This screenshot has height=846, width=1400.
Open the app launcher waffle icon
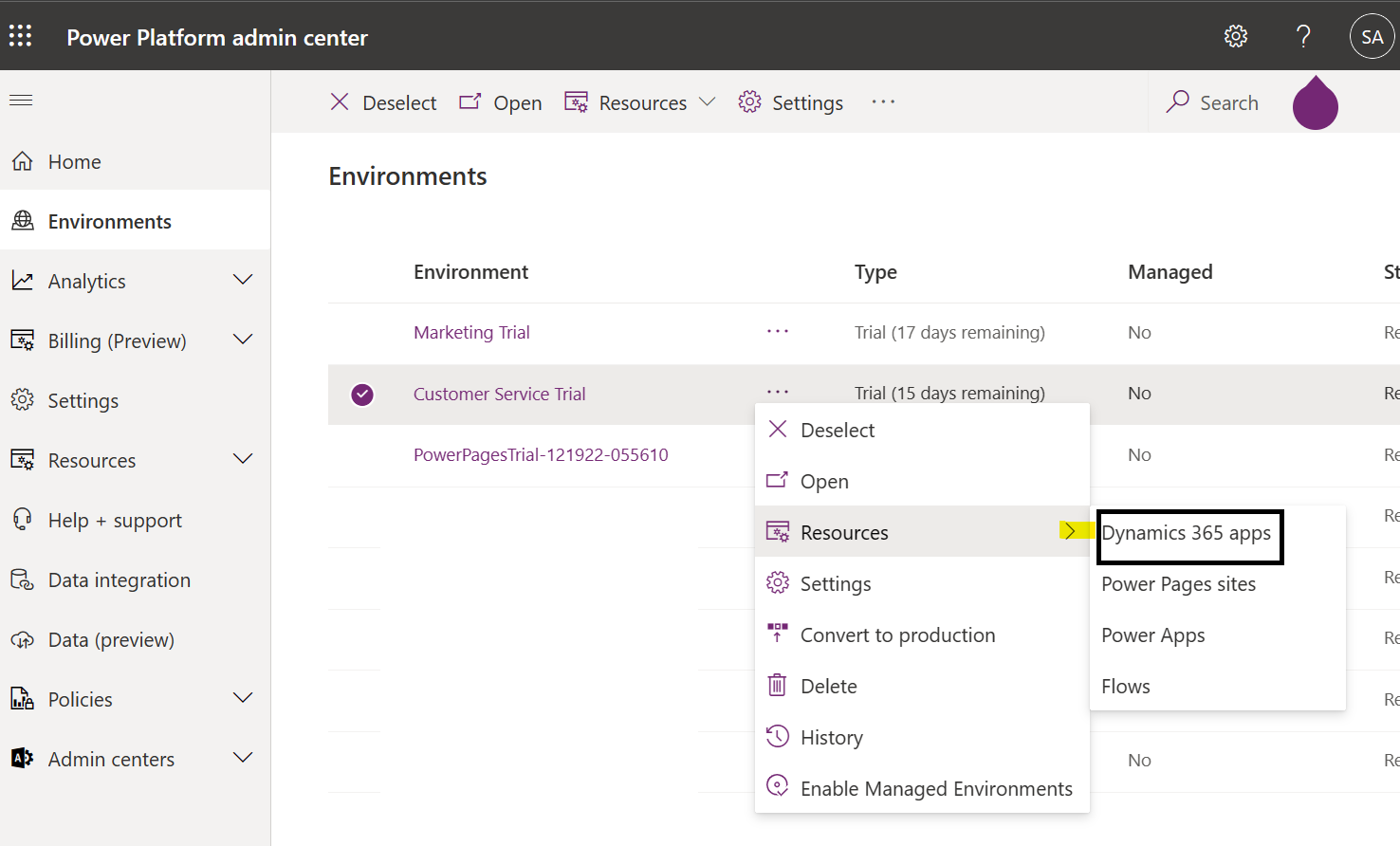point(21,36)
